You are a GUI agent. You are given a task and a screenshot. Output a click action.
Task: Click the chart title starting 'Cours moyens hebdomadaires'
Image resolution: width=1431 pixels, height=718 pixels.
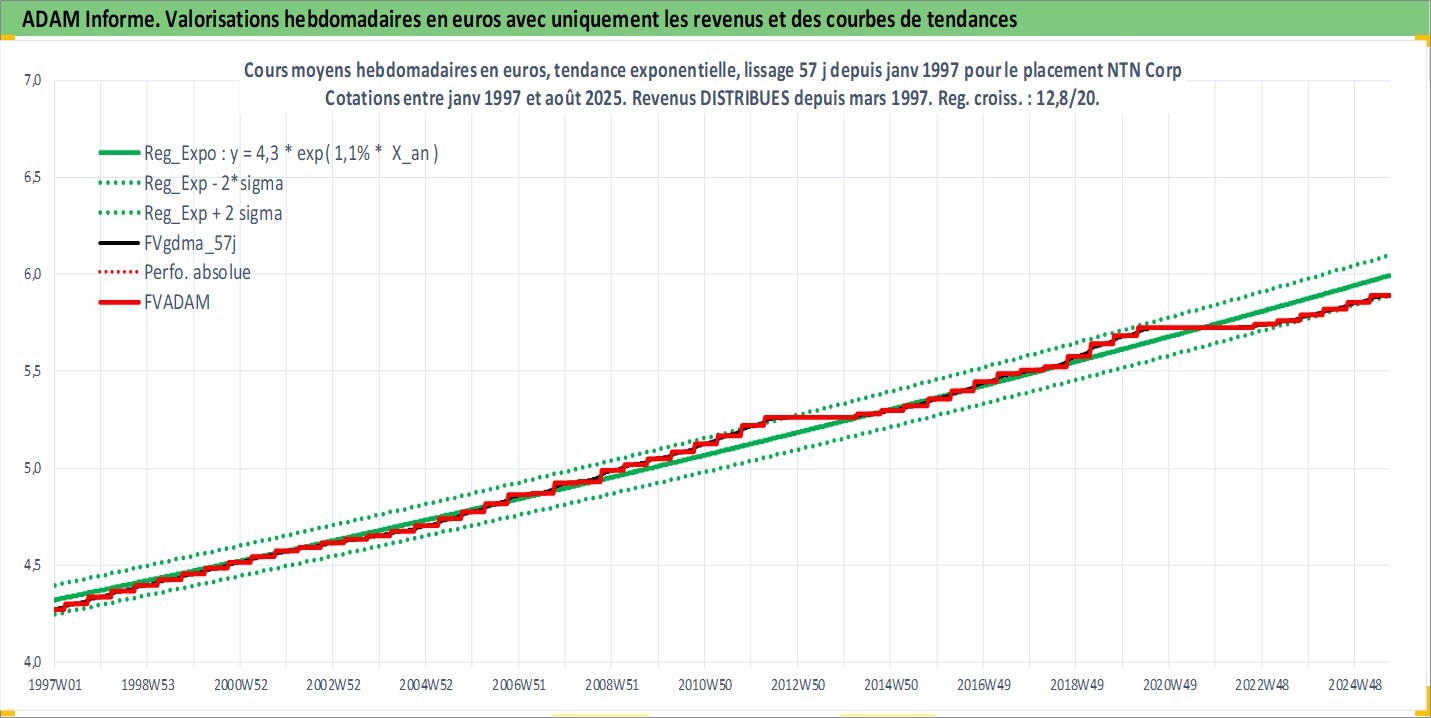coord(713,72)
